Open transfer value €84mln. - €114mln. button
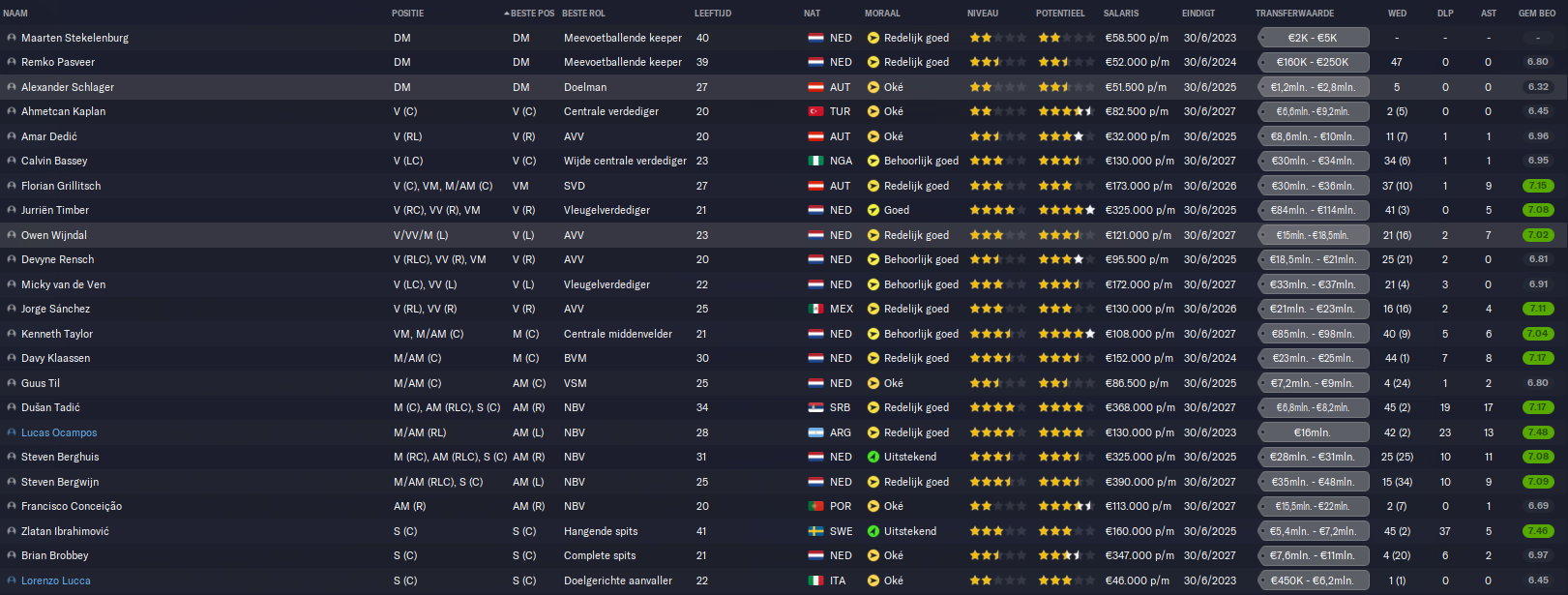This screenshot has height=595, width=1568. tap(1313, 210)
